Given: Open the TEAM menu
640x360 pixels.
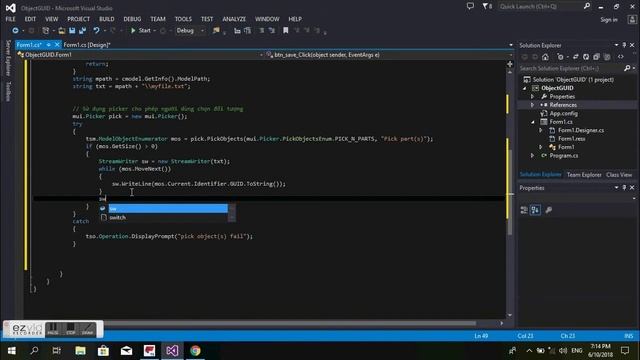Looking at the screenshot, I should [158, 19].
